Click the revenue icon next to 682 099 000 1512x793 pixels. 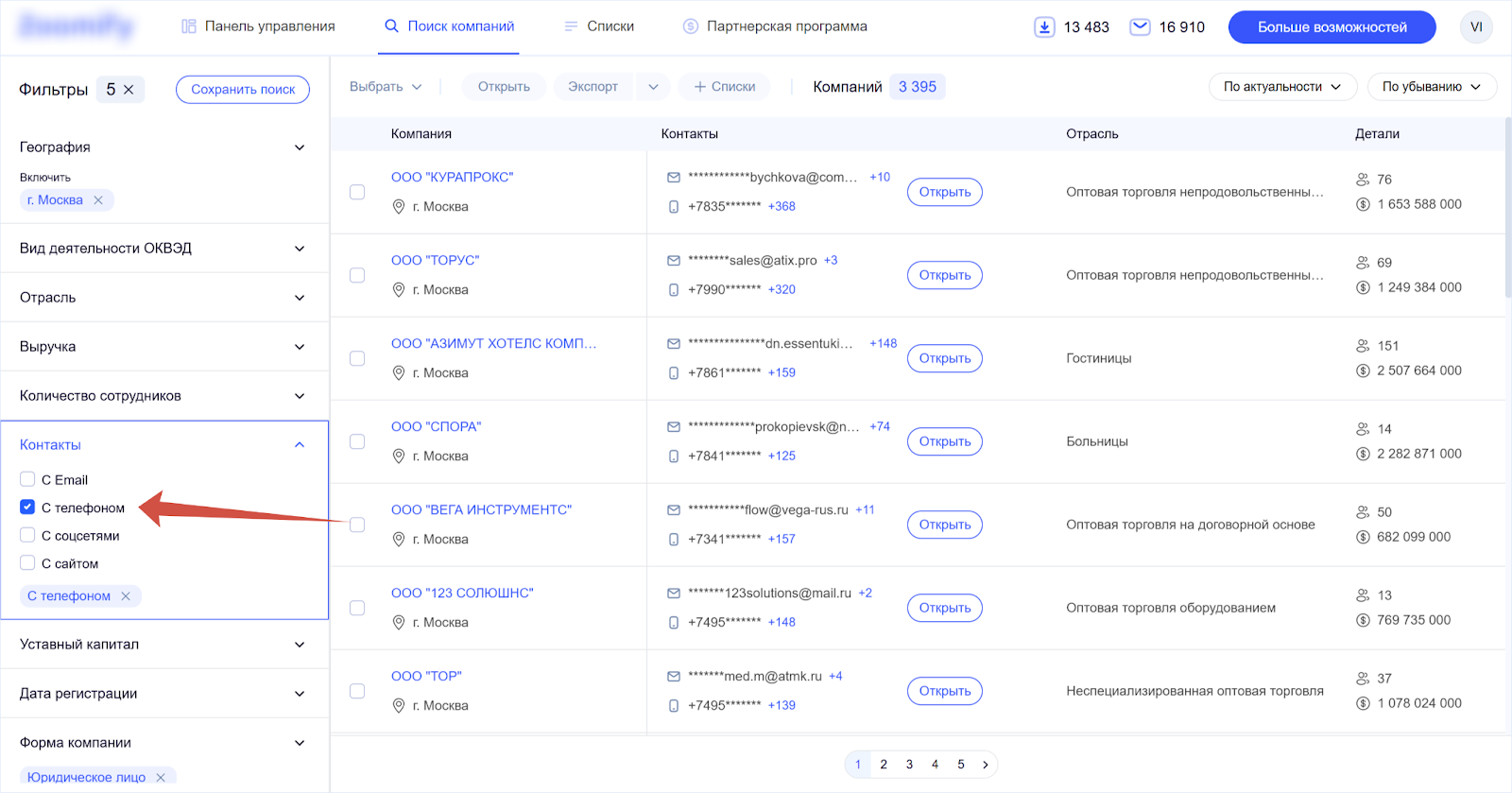1363,536
